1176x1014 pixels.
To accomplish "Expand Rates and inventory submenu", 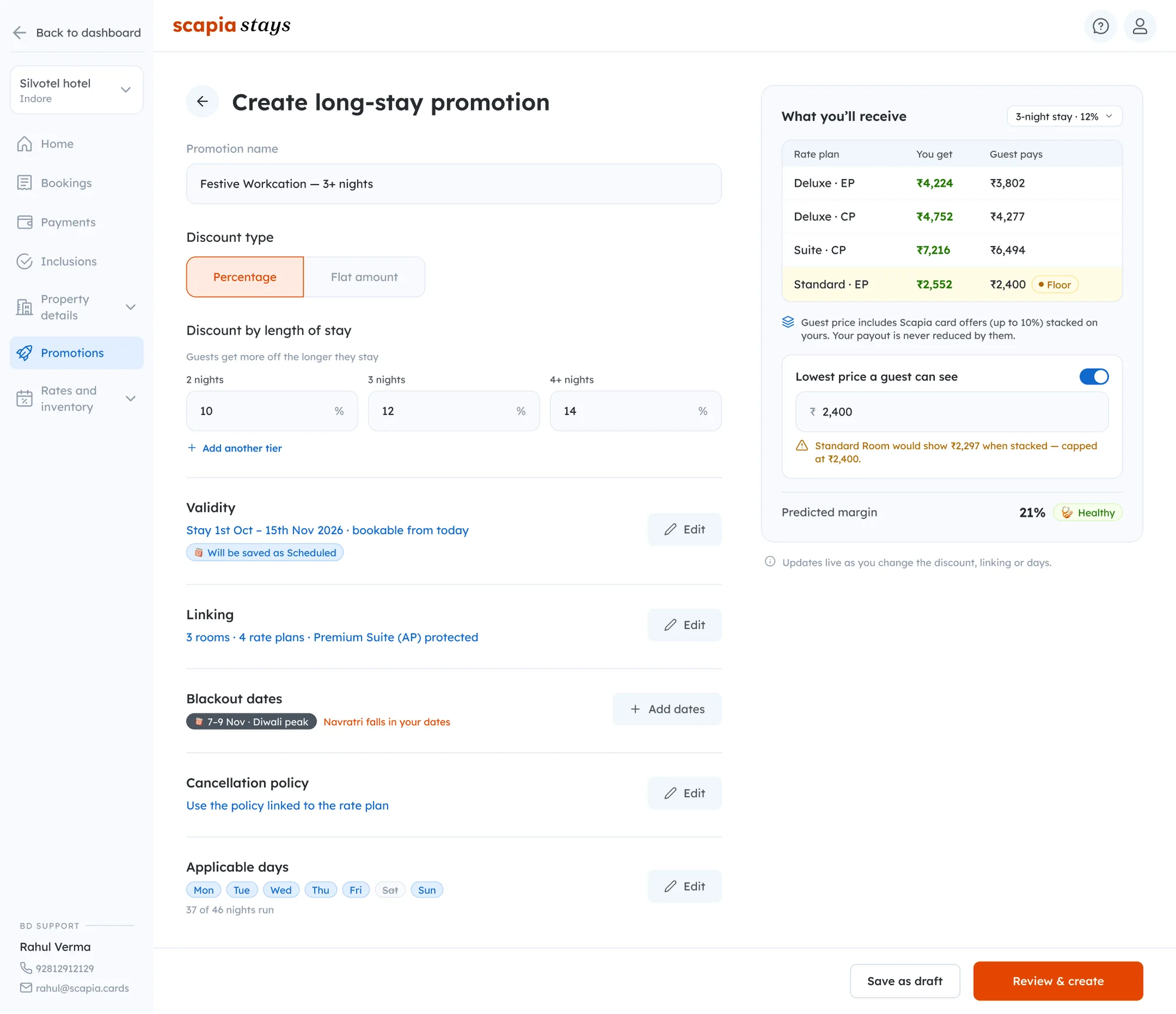I will 131,399.
